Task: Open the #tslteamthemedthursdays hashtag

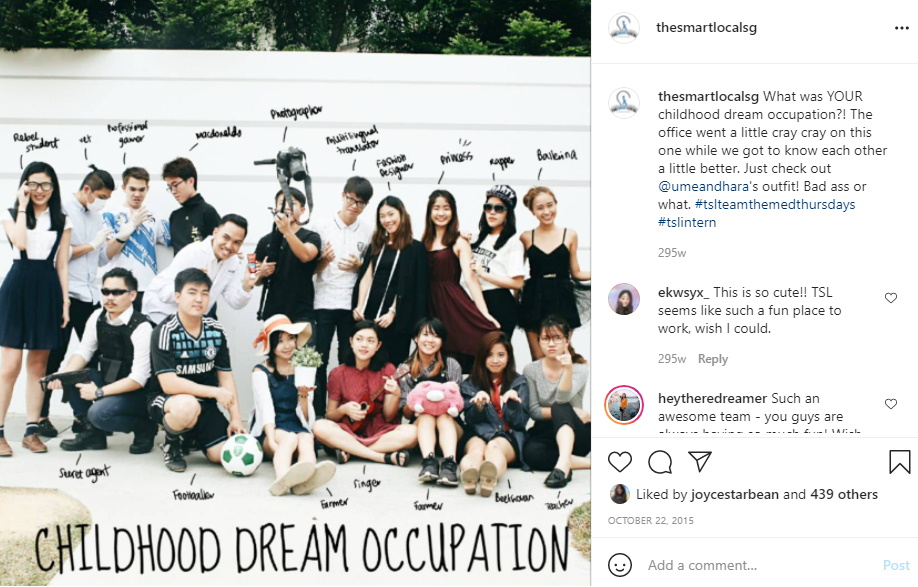Action: pyautogui.click(x=775, y=204)
